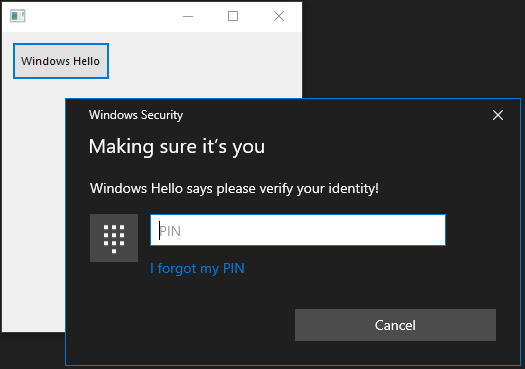Click the Windows Hello button

click(x=61, y=61)
